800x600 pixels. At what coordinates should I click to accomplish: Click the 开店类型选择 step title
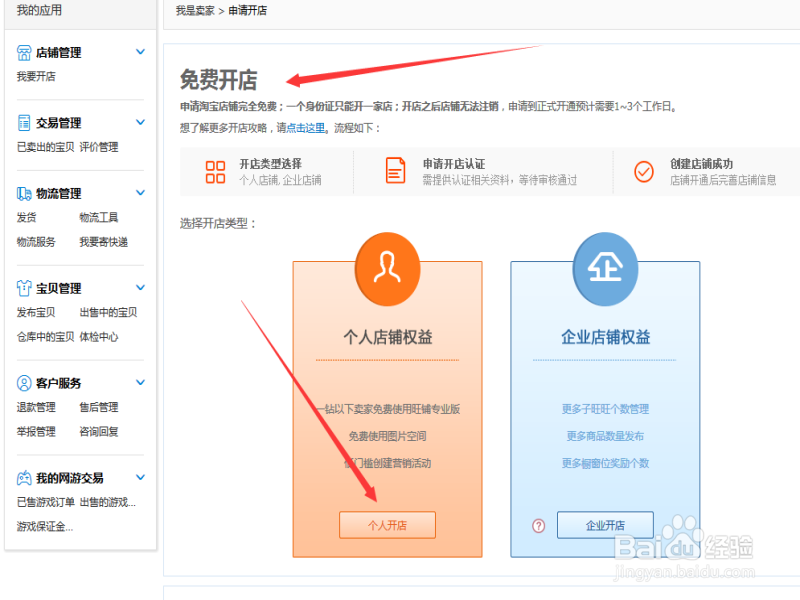270,164
